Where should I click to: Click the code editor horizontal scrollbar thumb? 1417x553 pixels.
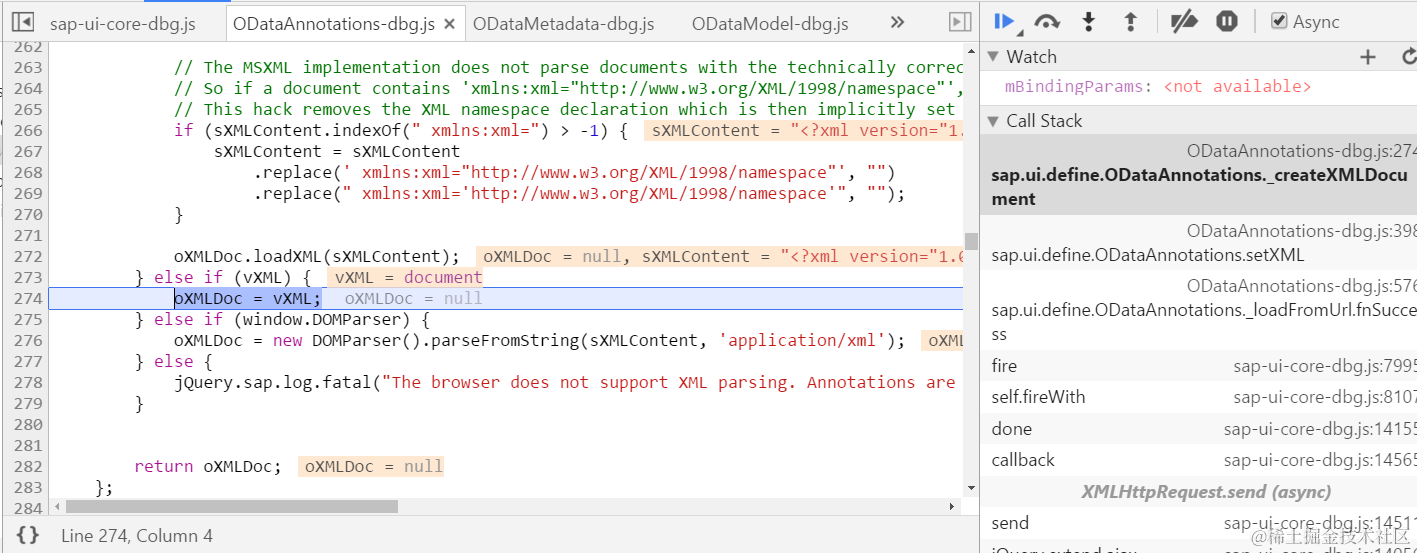pyautogui.click(x=230, y=506)
